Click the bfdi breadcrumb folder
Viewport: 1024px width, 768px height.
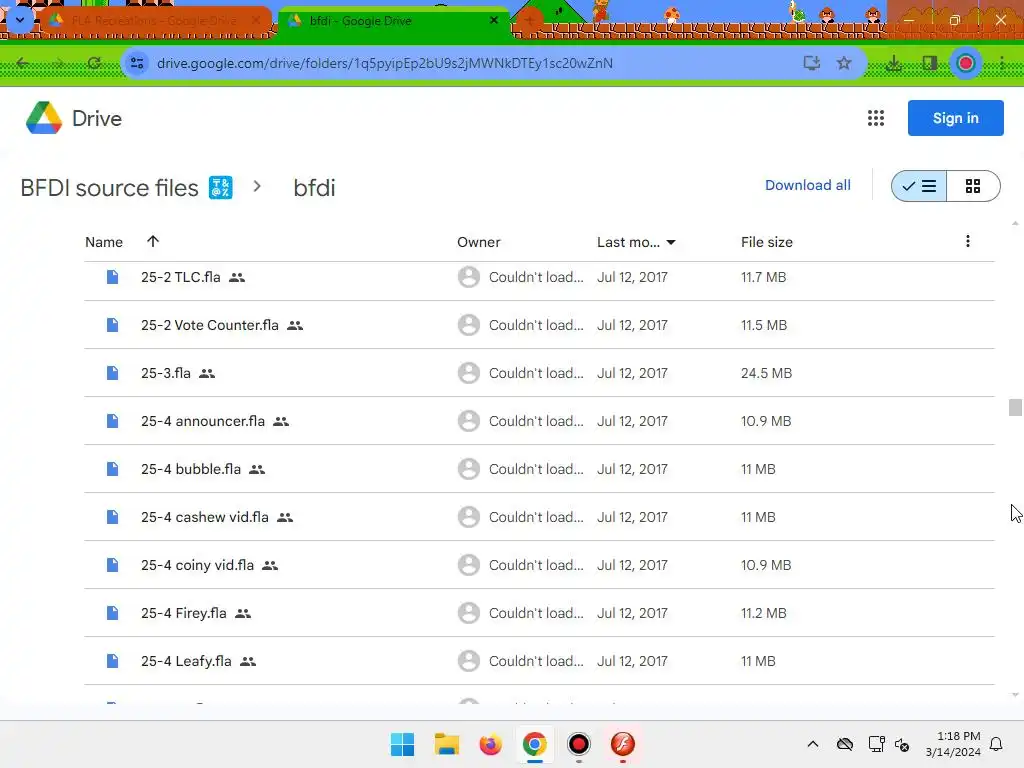tap(314, 188)
